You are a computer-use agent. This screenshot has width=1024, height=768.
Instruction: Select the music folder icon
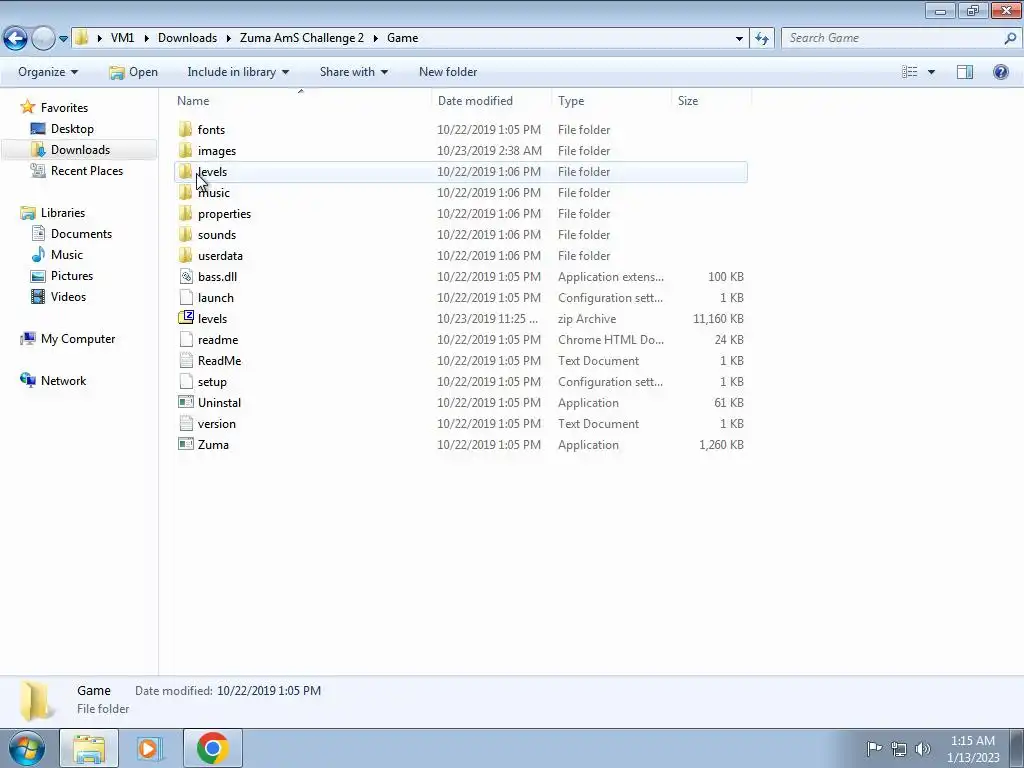click(x=185, y=192)
